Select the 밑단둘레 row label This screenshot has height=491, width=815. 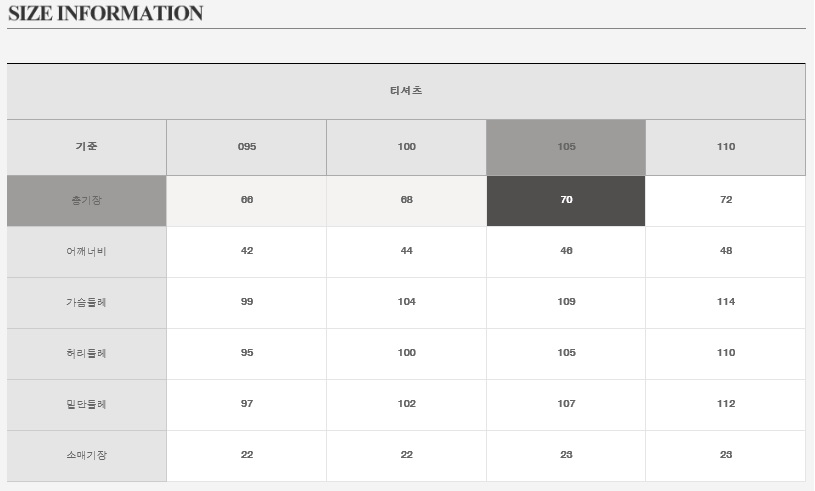[x=87, y=404]
